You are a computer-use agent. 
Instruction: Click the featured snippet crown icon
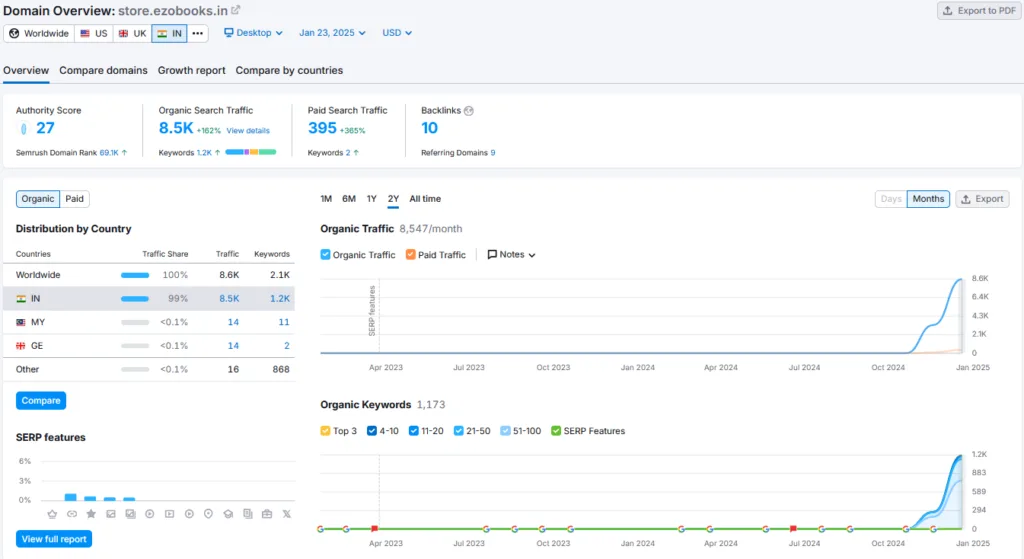point(52,514)
